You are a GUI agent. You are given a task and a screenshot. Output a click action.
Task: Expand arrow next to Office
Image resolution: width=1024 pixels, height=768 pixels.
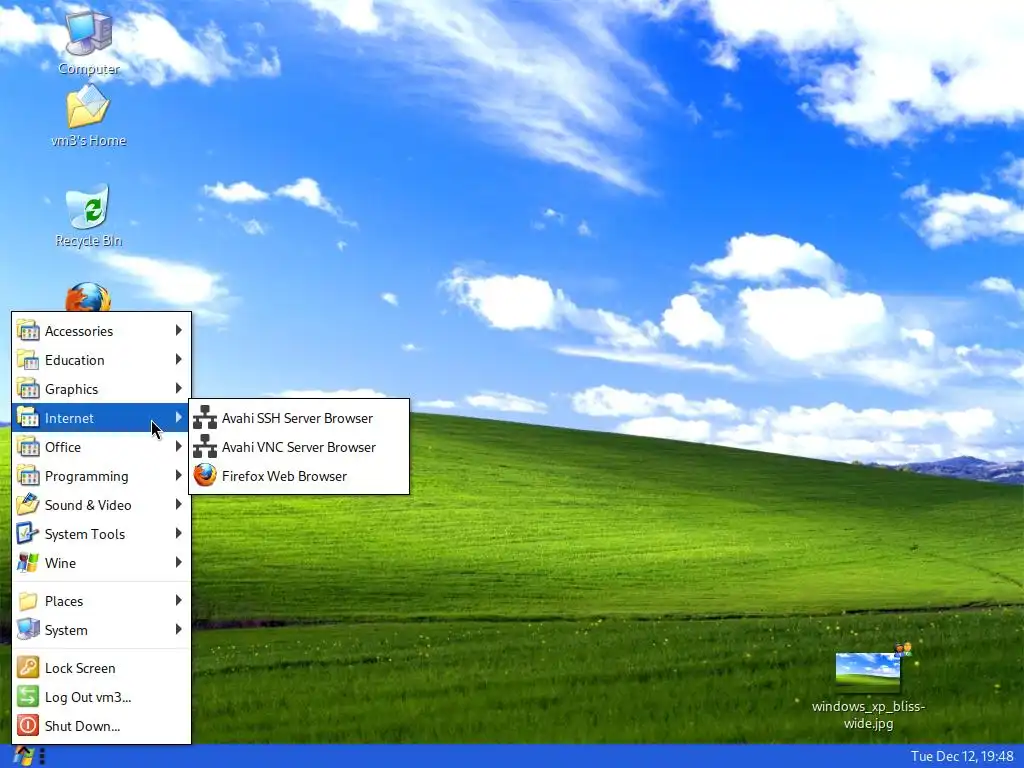(x=178, y=447)
